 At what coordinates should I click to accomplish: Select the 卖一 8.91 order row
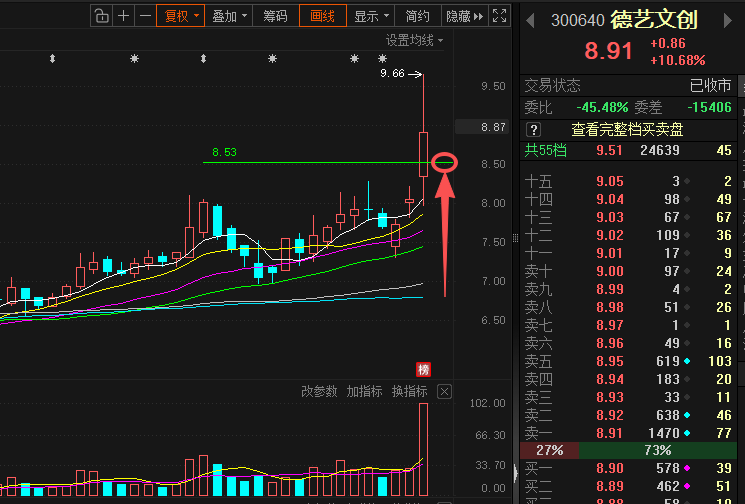pos(629,433)
